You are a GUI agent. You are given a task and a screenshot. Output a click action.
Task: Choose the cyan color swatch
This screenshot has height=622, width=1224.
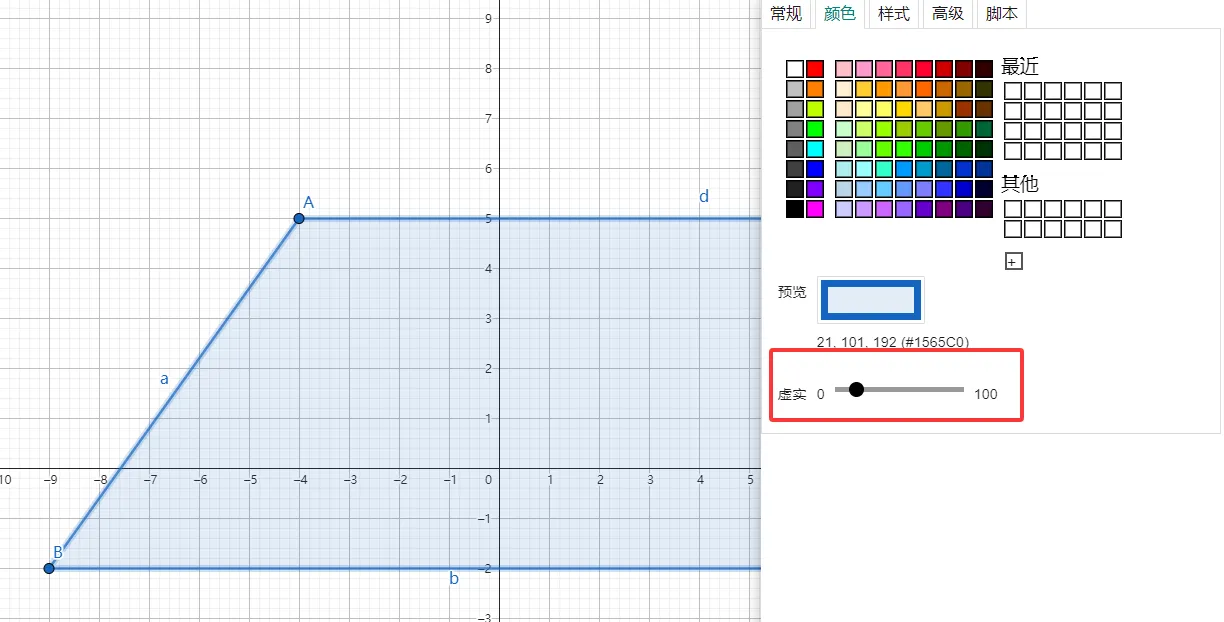point(815,149)
